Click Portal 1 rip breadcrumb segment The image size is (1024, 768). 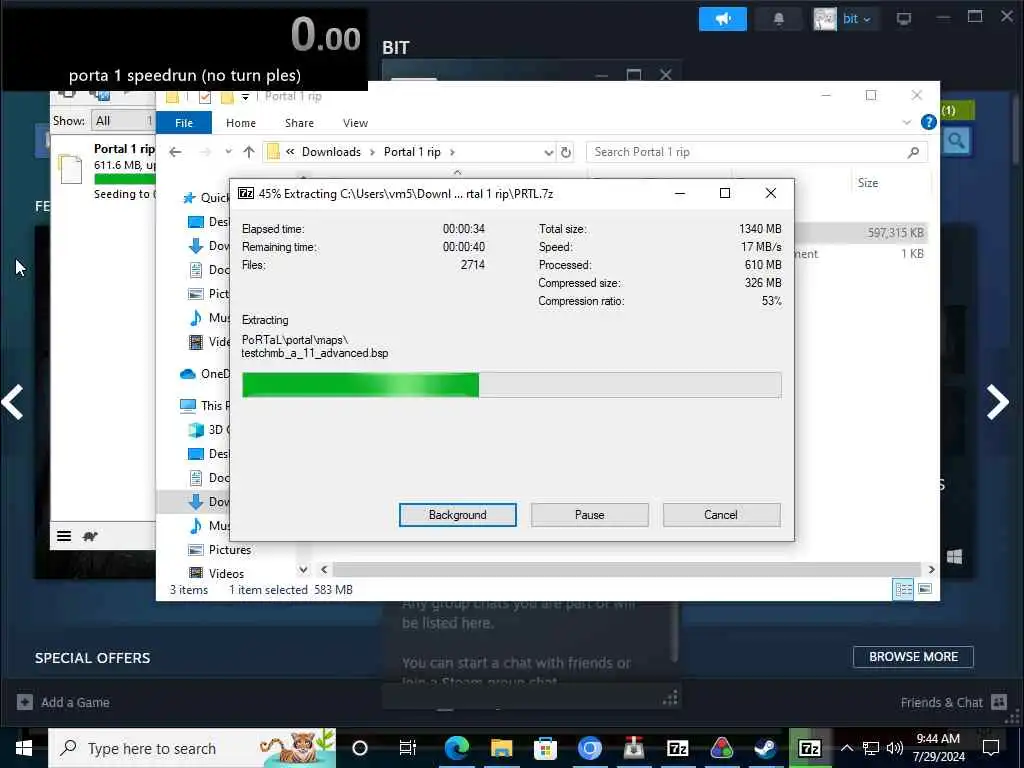tap(412, 152)
